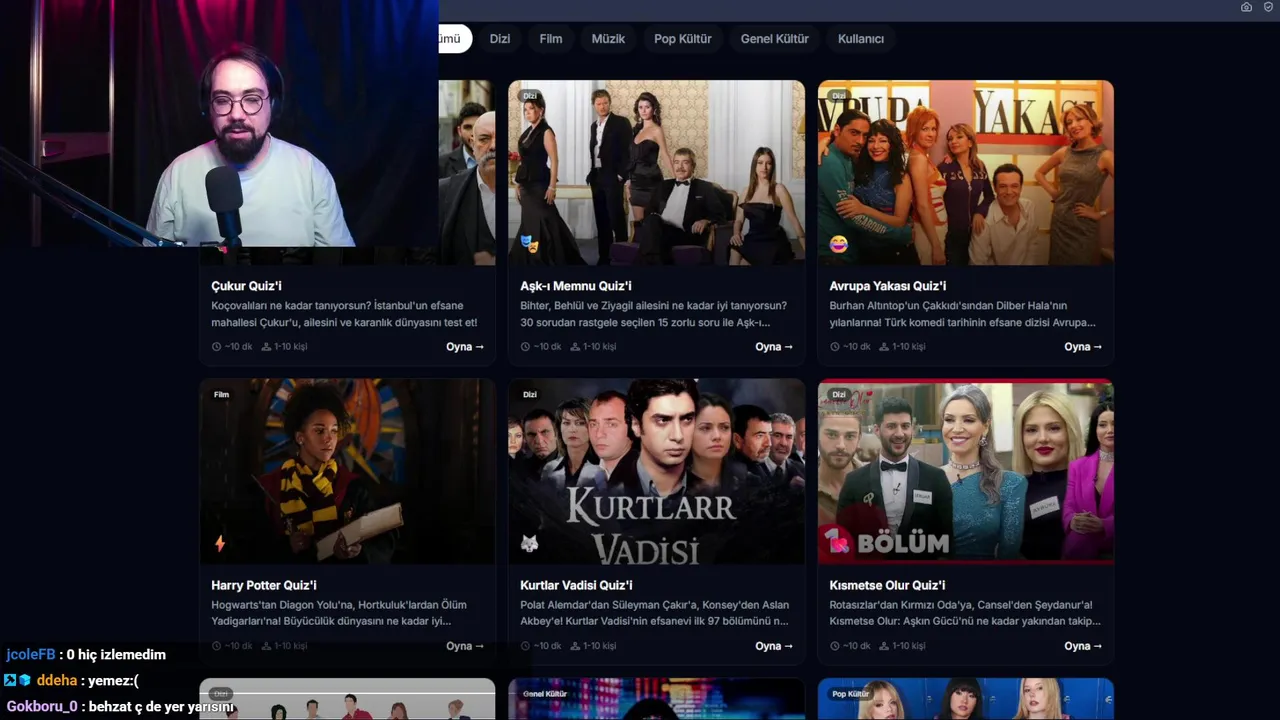Click Oyna on the Kısmetse Olur Quiz'i card
The image size is (1280, 720).
(x=1083, y=646)
